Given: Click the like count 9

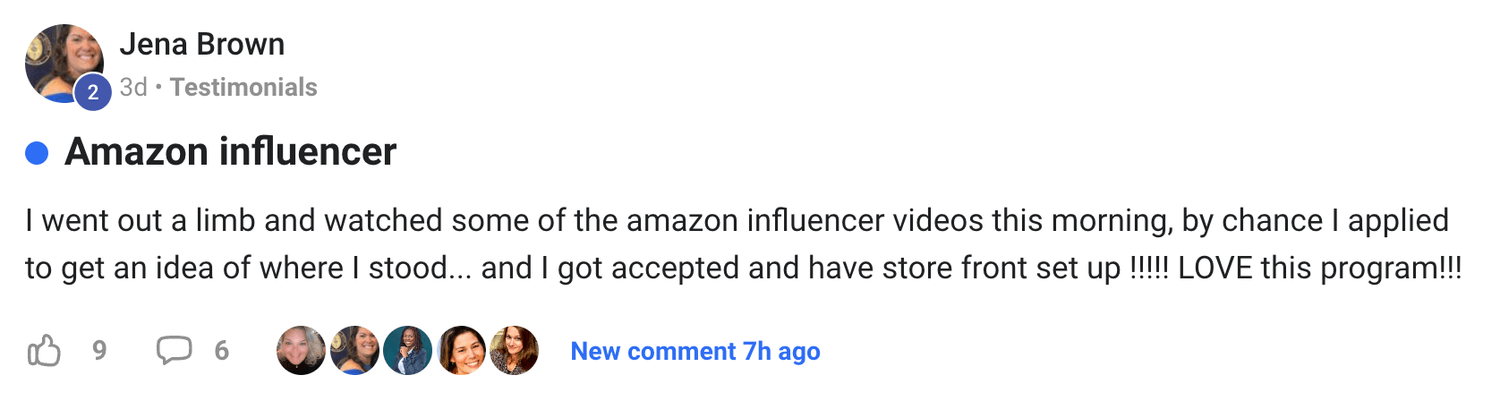Looking at the screenshot, I should [x=99, y=351].
